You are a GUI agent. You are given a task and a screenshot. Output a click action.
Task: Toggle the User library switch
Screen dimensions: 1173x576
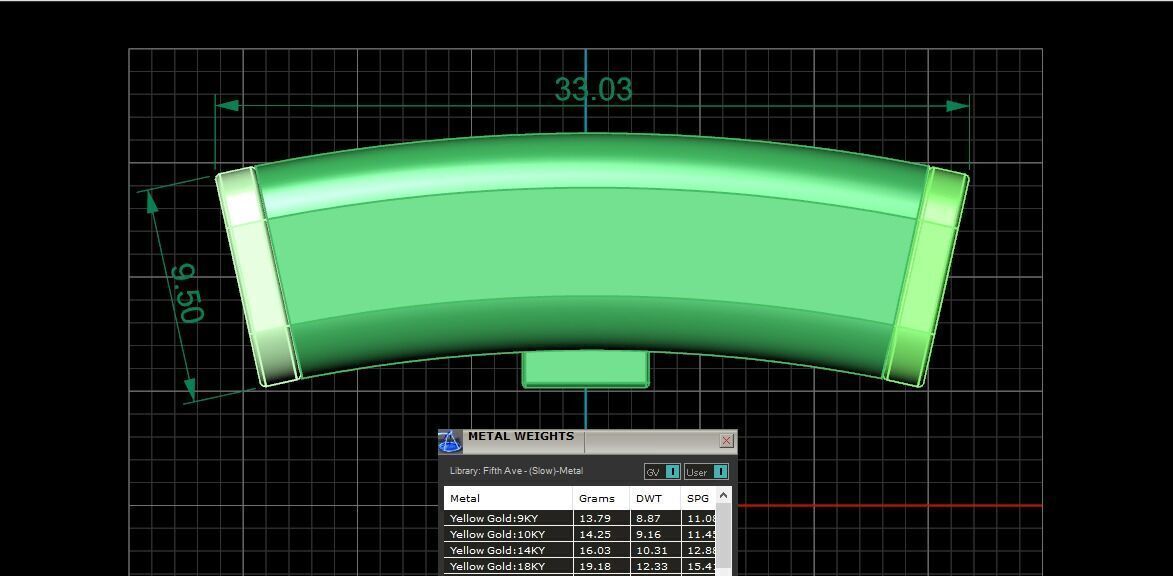point(706,472)
